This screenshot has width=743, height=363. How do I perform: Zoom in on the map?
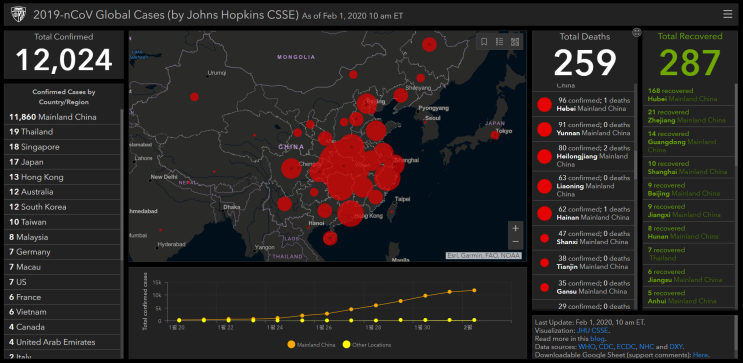516,228
